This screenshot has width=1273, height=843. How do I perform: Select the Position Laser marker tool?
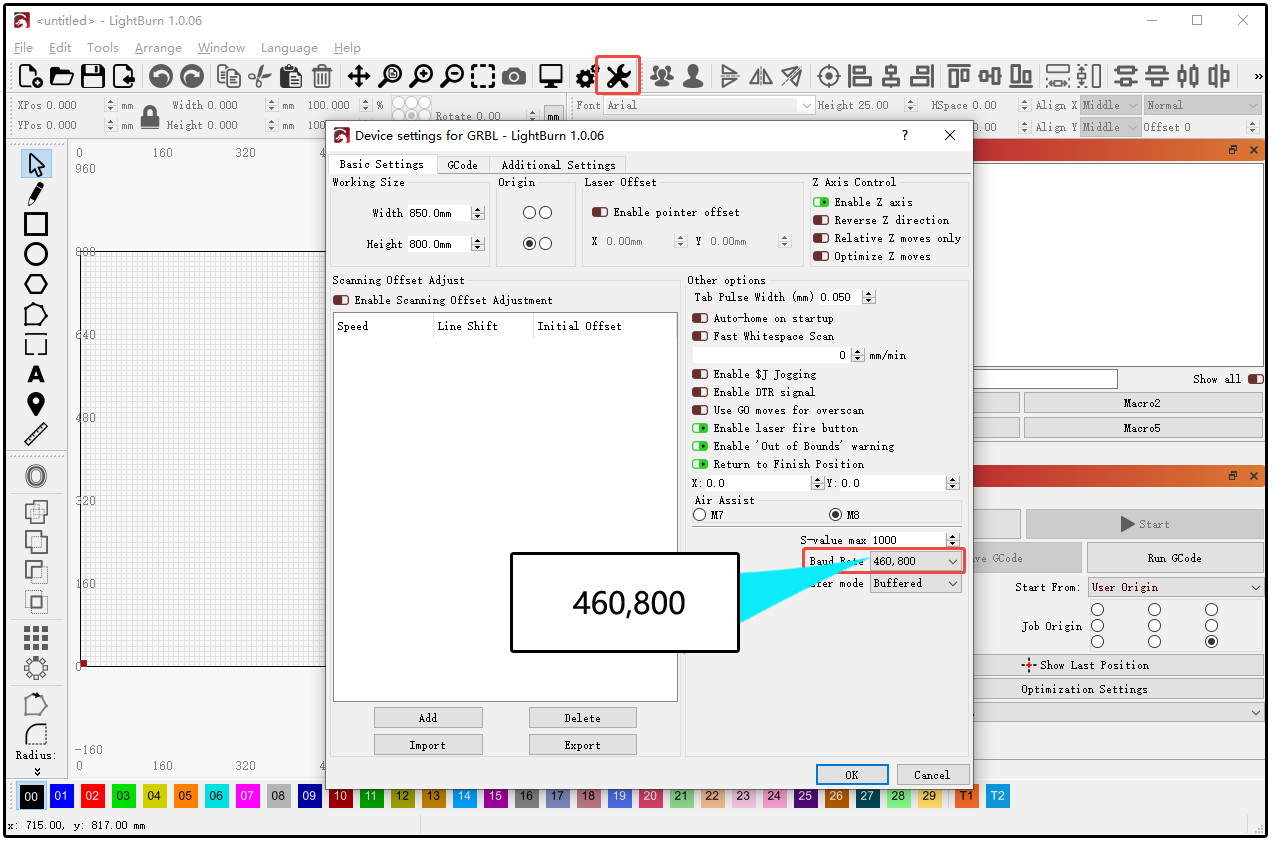[x=36, y=404]
